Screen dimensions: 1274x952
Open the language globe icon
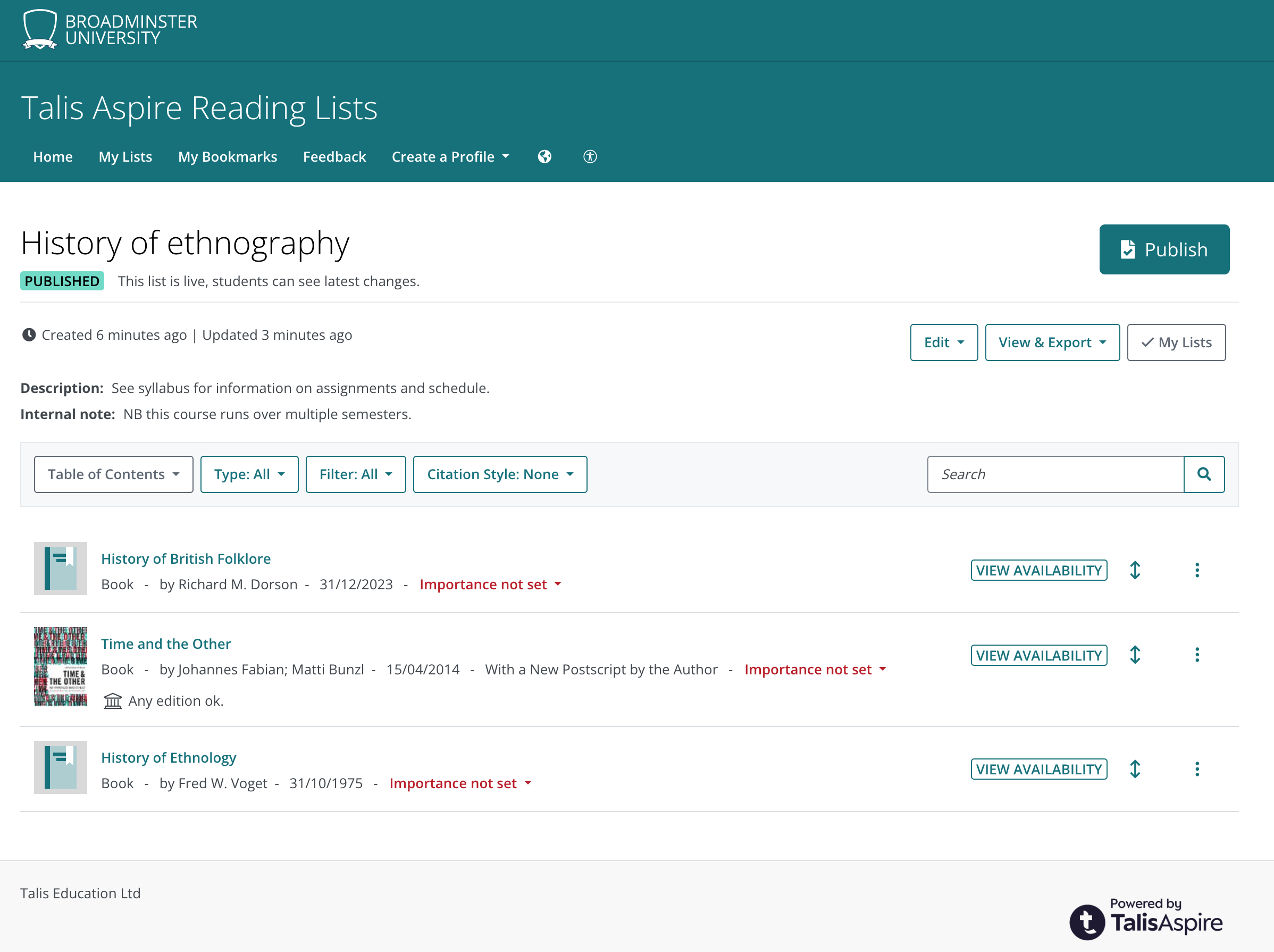tap(544, 157)
